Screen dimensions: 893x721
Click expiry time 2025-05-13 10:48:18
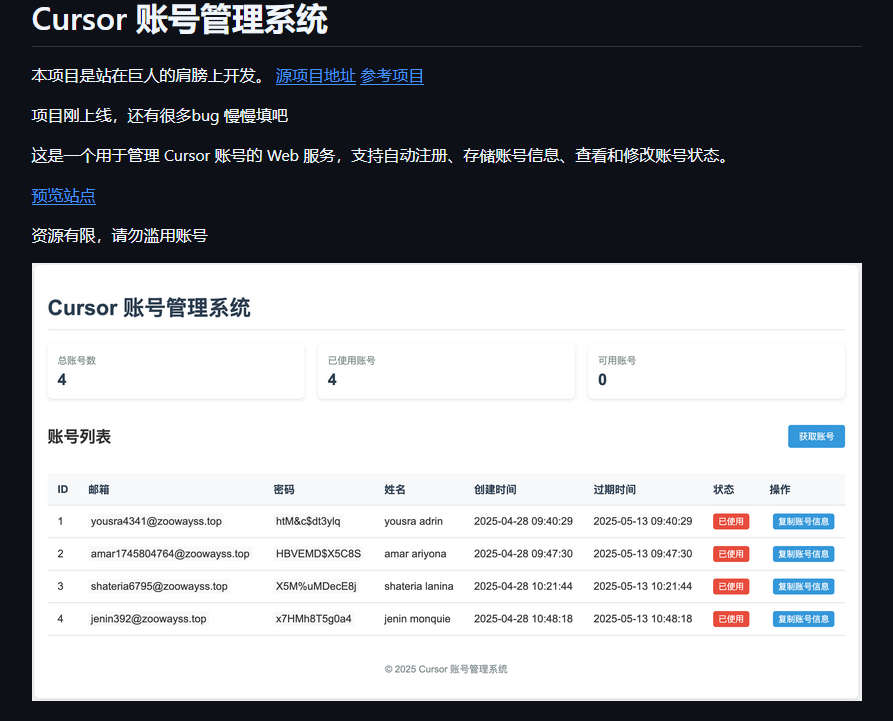(643, 618)
